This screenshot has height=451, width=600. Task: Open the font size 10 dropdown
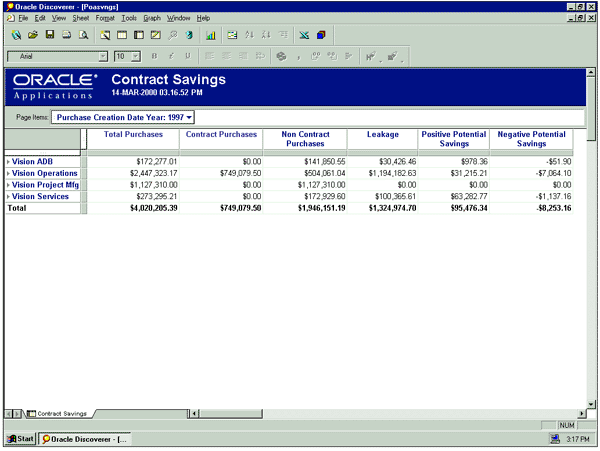(136, 56)
